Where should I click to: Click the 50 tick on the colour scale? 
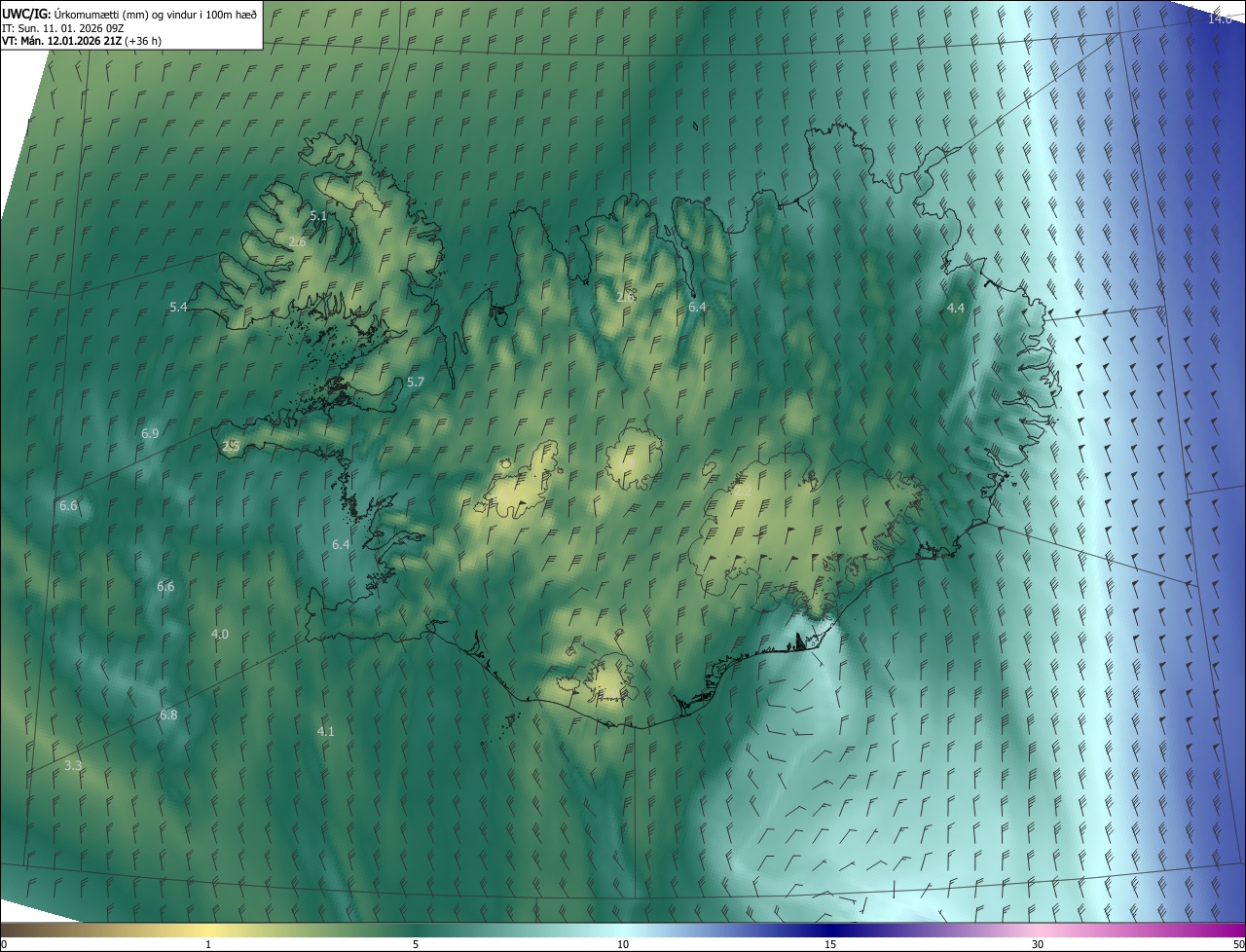point(1238,944)
